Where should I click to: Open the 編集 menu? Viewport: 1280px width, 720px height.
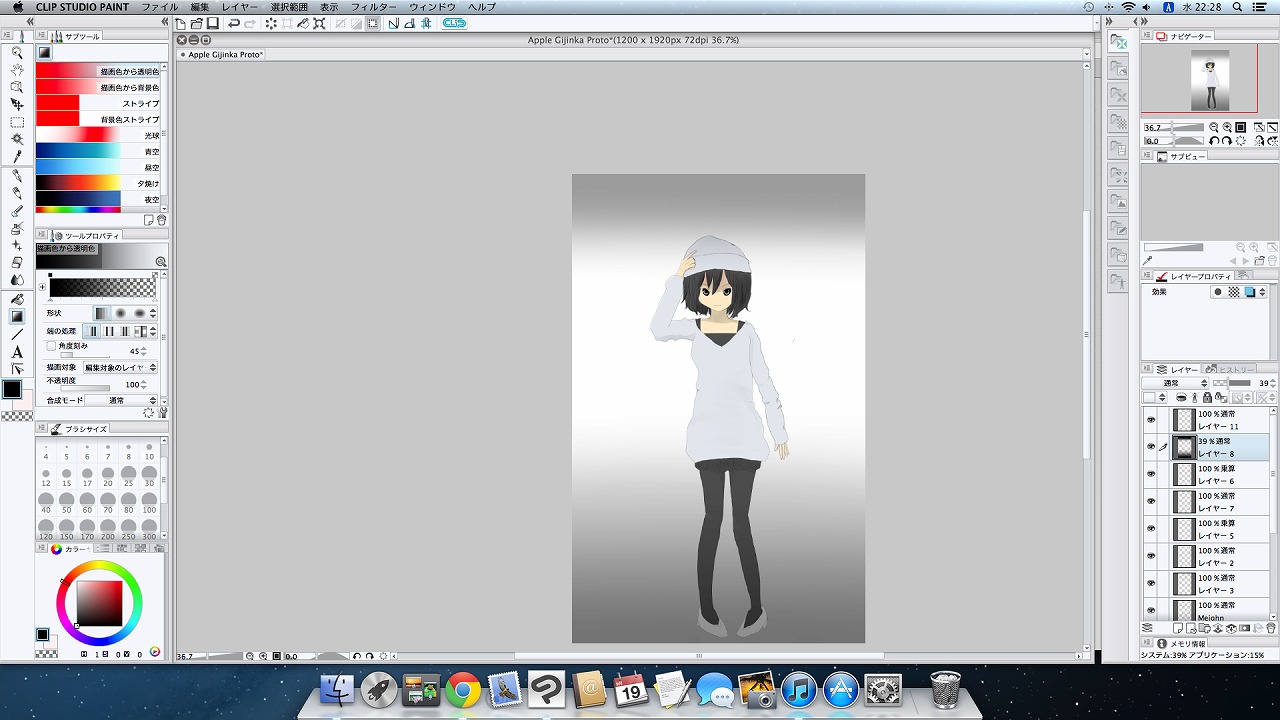click(200, 7)
